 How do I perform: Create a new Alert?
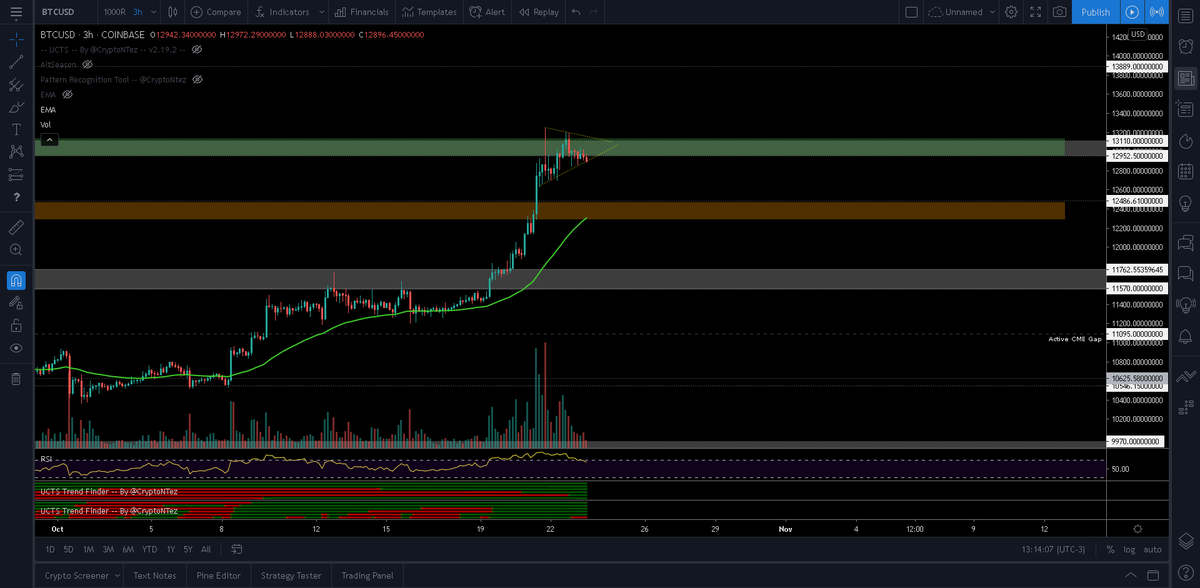[487, 12]
